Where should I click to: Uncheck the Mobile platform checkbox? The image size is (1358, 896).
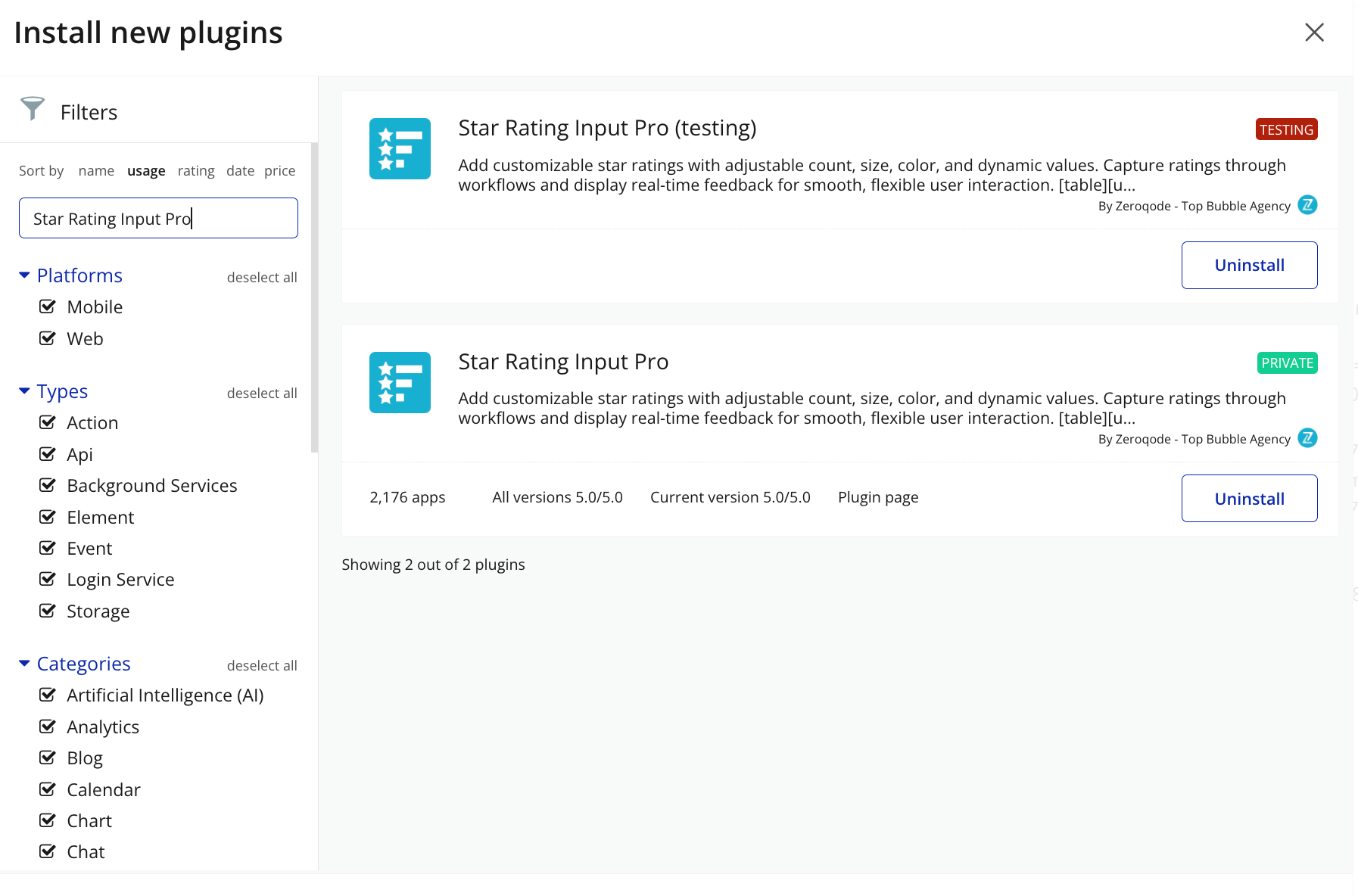point(48,306)
